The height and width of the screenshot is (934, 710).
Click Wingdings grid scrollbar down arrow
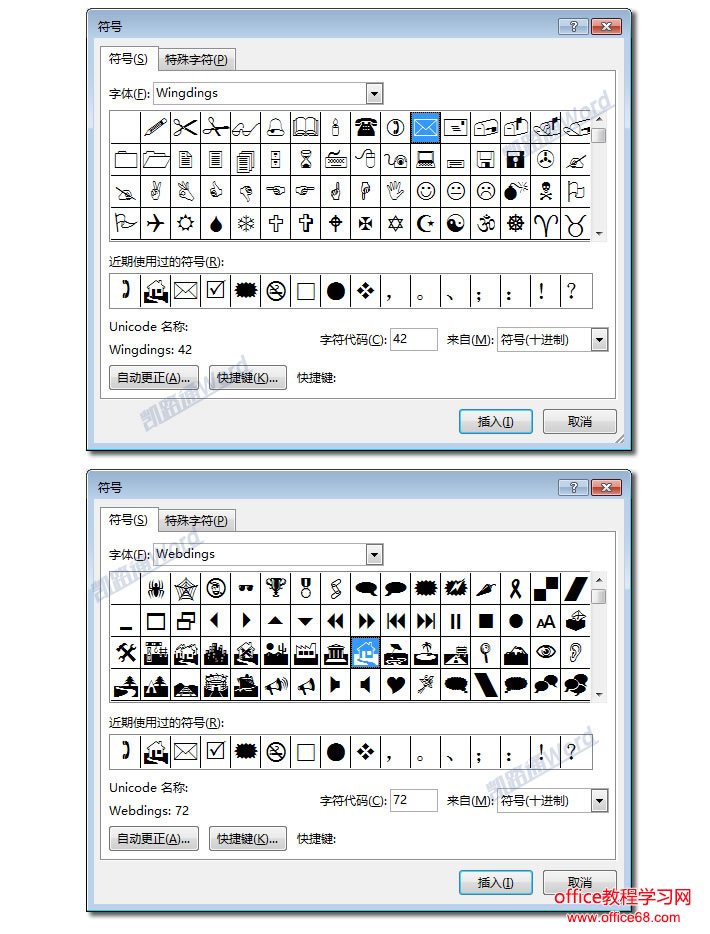click(x=599, y=234)
